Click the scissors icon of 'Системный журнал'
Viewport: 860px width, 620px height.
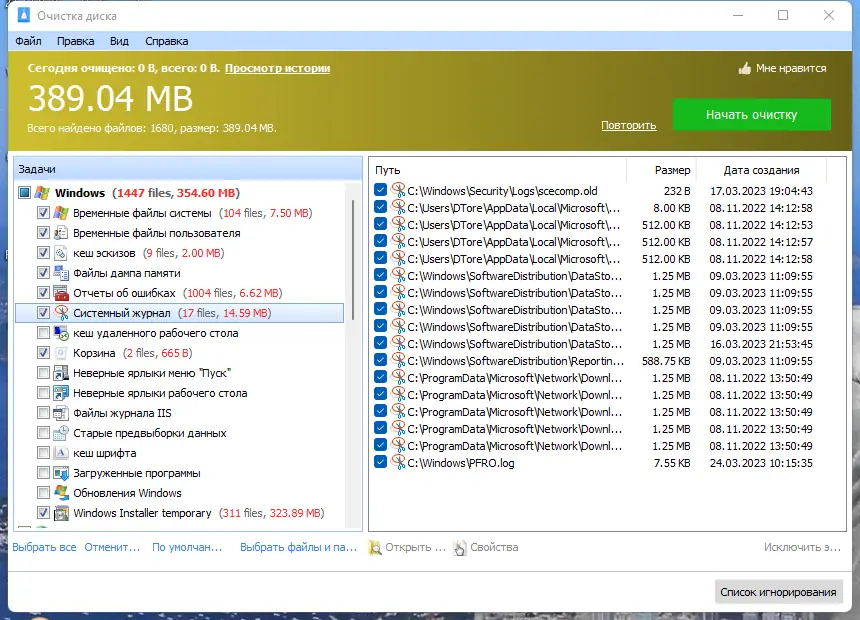[61, 313]
